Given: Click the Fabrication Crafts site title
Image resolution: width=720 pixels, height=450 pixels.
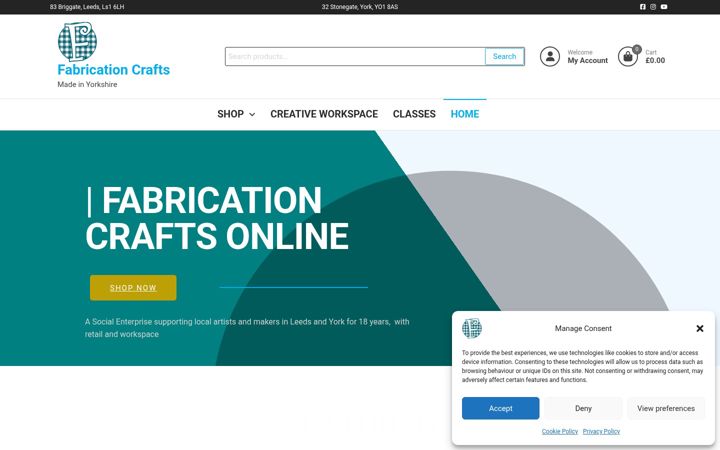Looking at the screenshot, I should coord(113,70).
